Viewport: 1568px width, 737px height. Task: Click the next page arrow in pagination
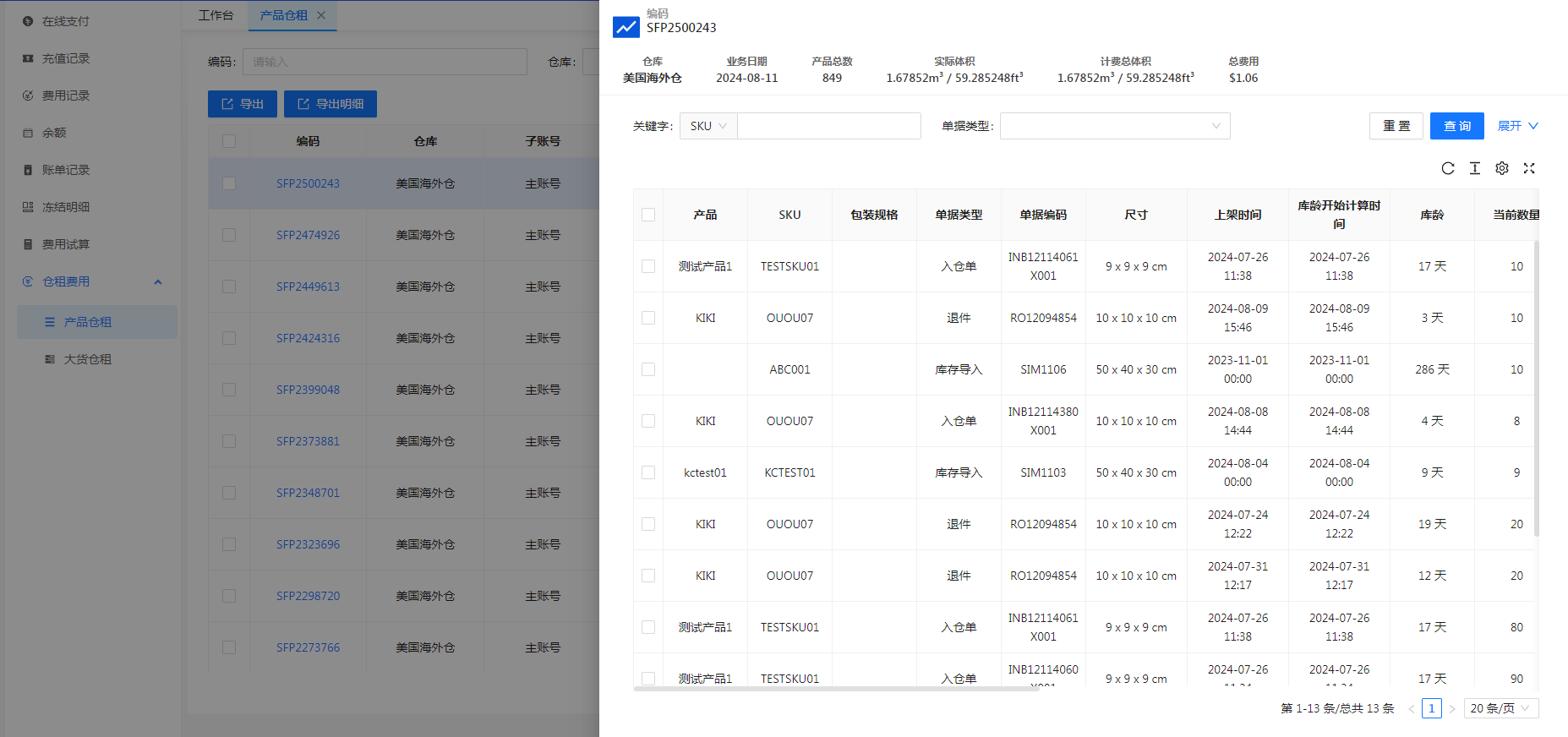1452,708
